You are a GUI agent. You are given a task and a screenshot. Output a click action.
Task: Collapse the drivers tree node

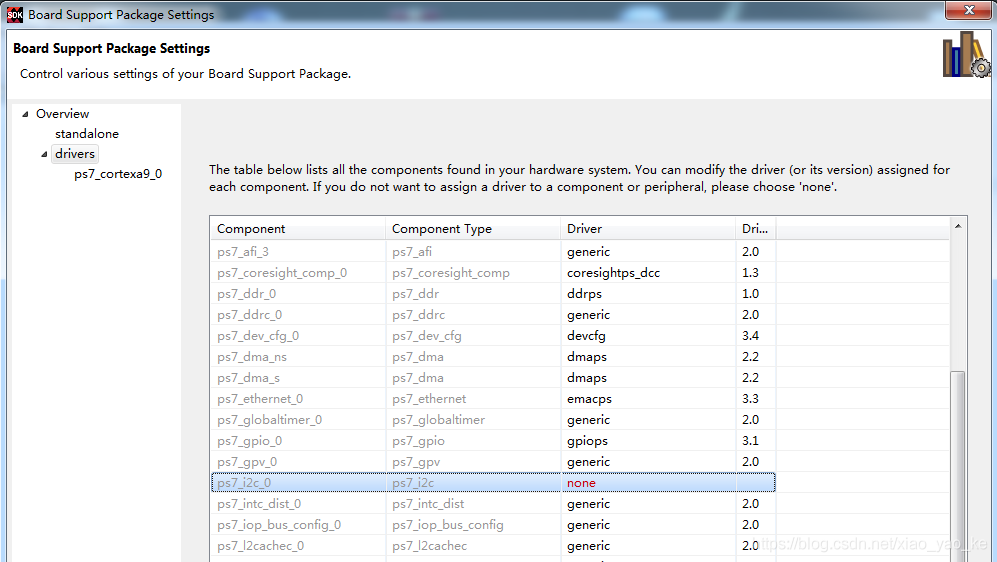[x=45, y=154]
